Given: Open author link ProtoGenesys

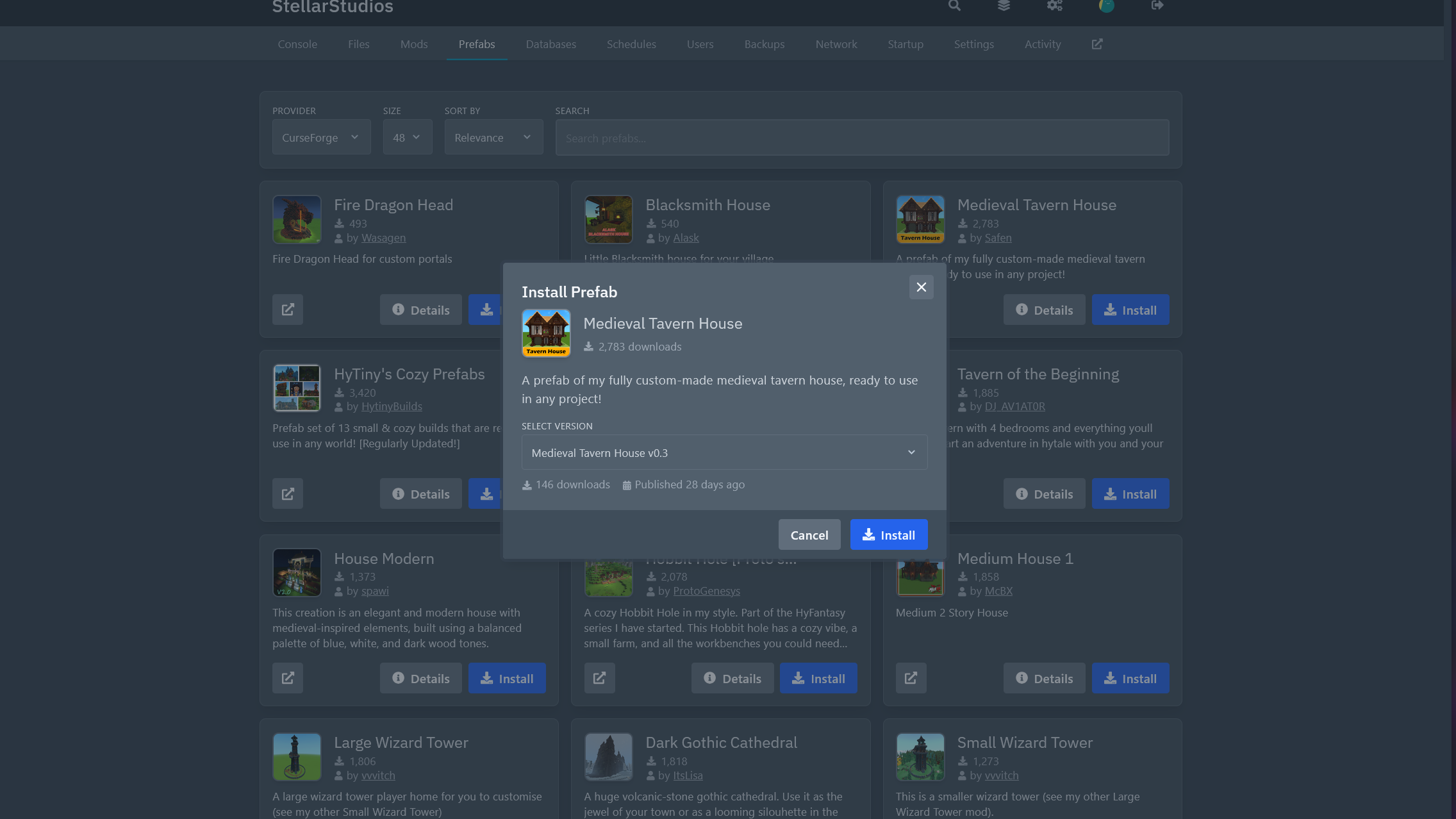Looking at the screenshot, I should point(706,591).
